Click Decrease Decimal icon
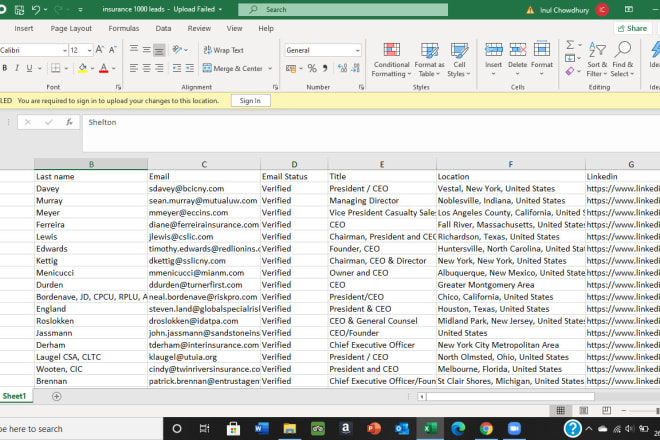 [x=356, y=68]
